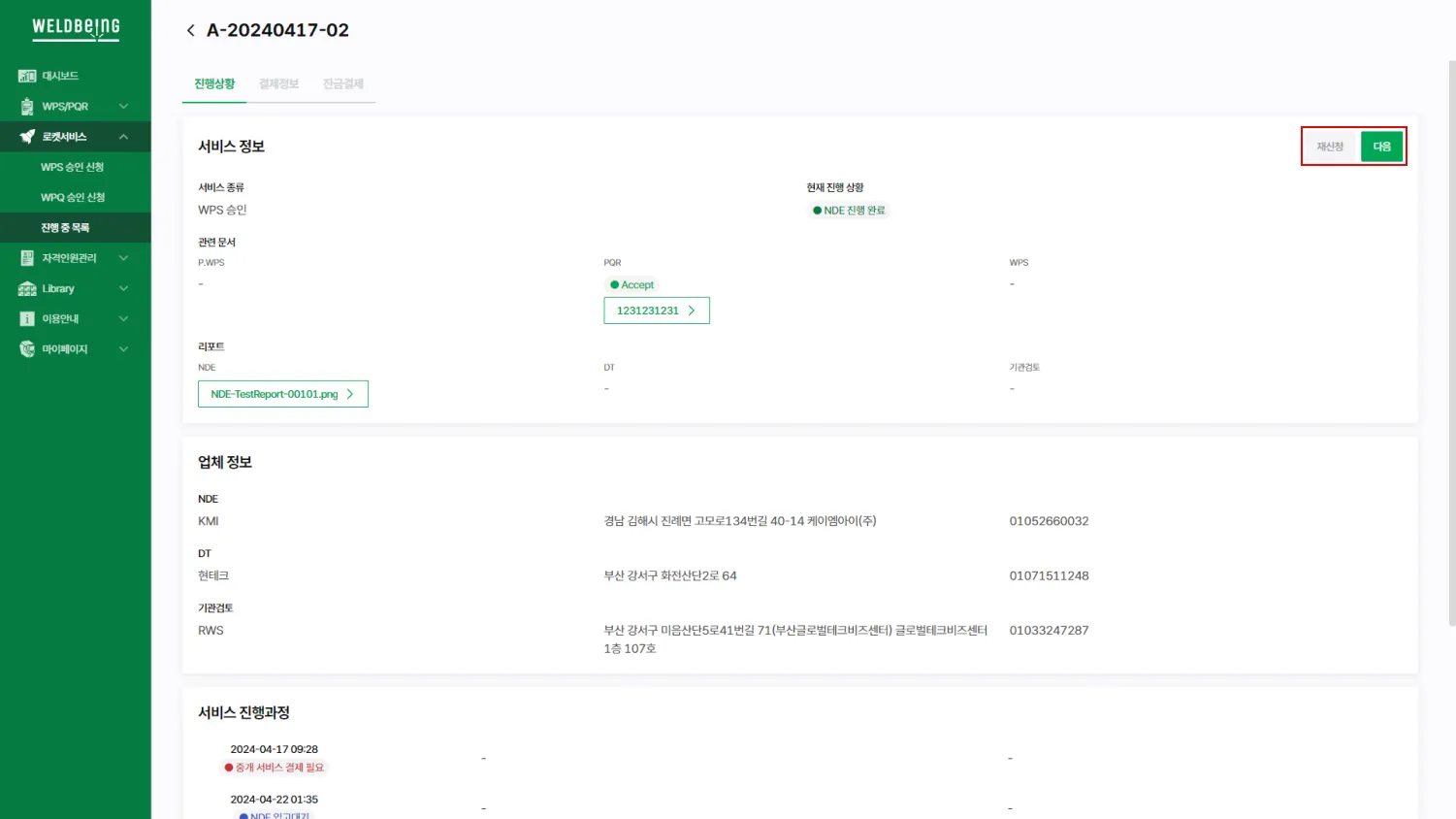This screenshot has height=819, width=1456.
Task: Click the 마이페이지 icon in sidebar
Action: tap(27, 349)
